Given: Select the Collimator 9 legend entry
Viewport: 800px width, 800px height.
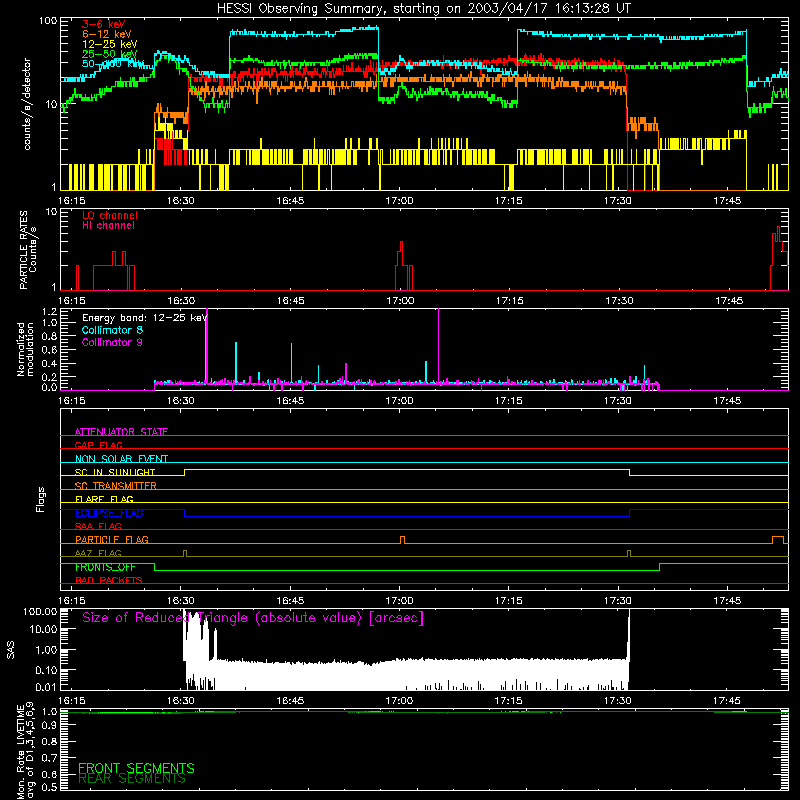Looking at the screenshot, I should (112, 342).
